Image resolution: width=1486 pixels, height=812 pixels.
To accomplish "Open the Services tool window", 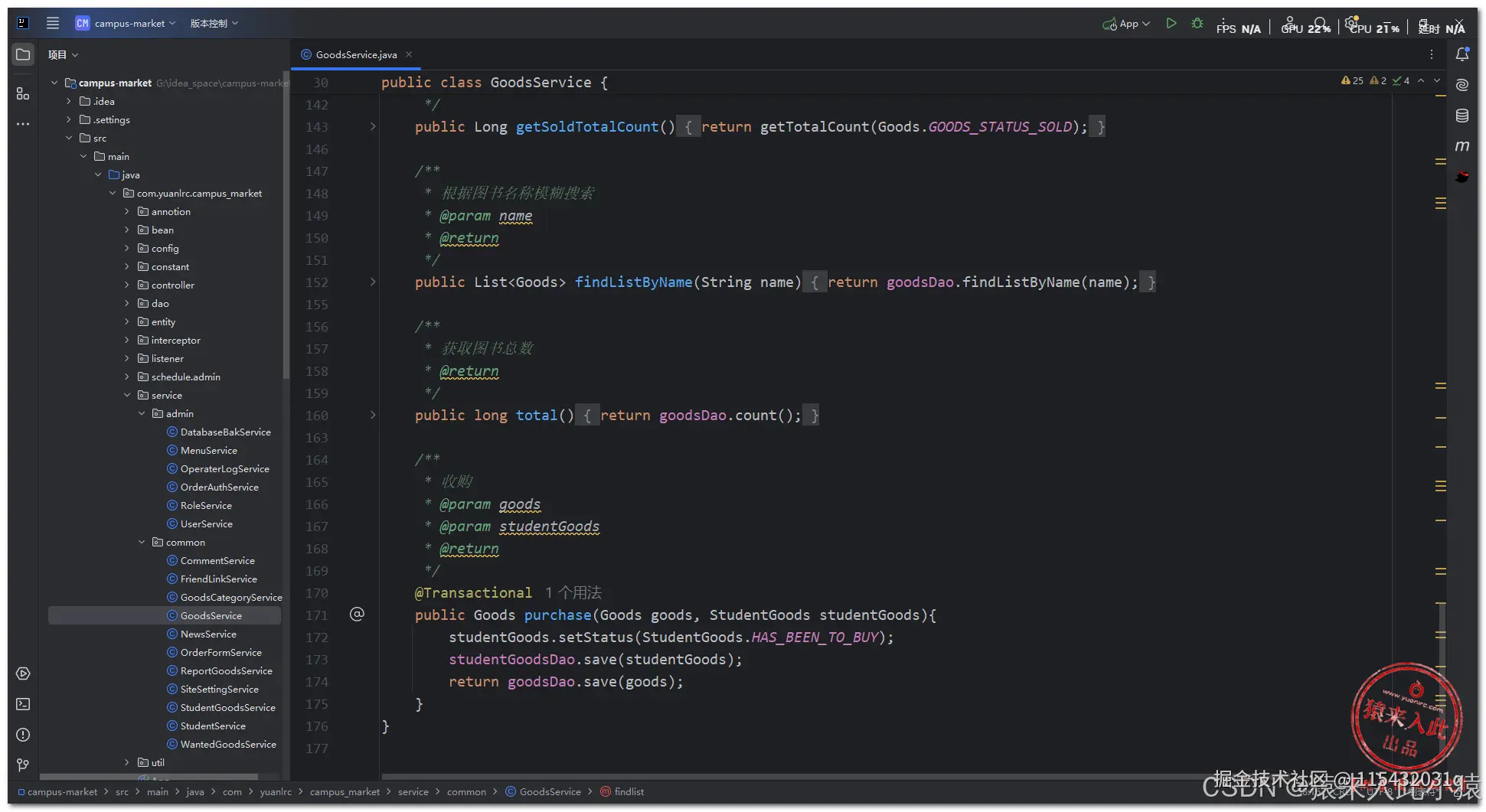I will pos(23,673).
